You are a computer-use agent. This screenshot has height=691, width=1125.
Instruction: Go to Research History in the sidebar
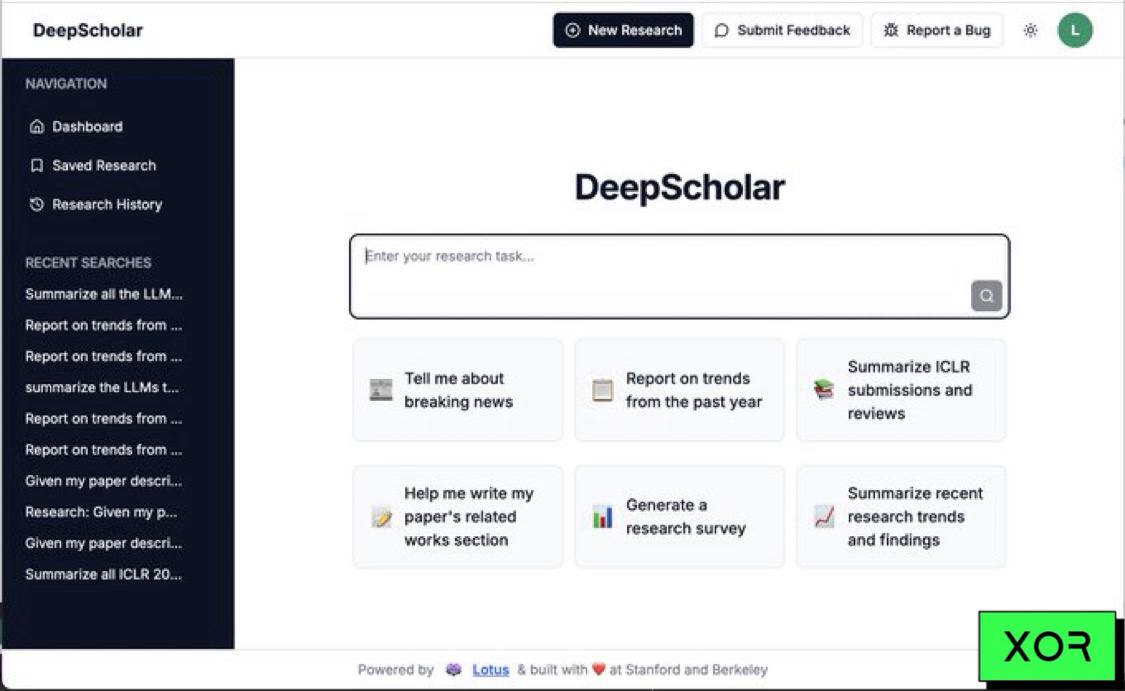click(x=106, y=205)
